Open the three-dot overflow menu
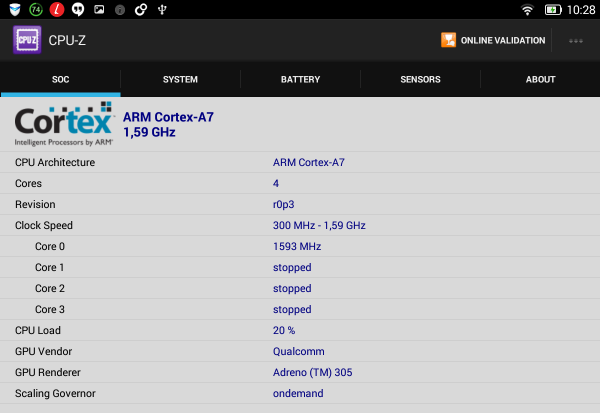 tap(576, 41)
